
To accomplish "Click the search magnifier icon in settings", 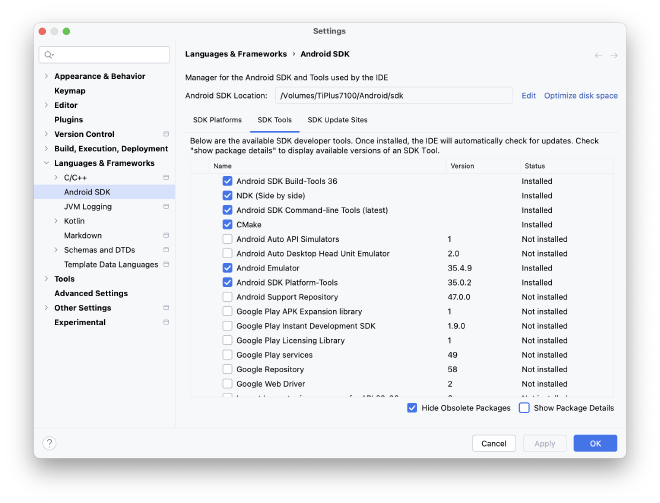I will pos(49,55).
